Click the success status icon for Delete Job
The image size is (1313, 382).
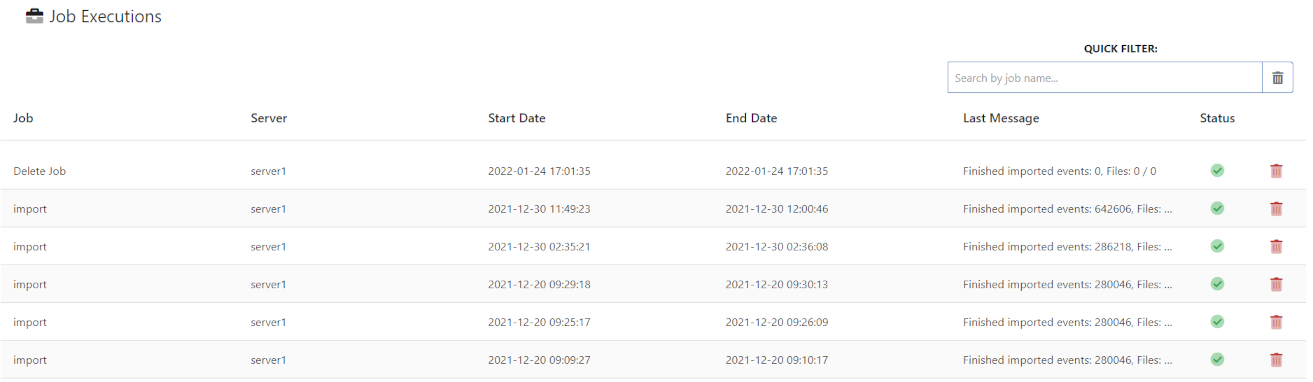coord(1217,171)
